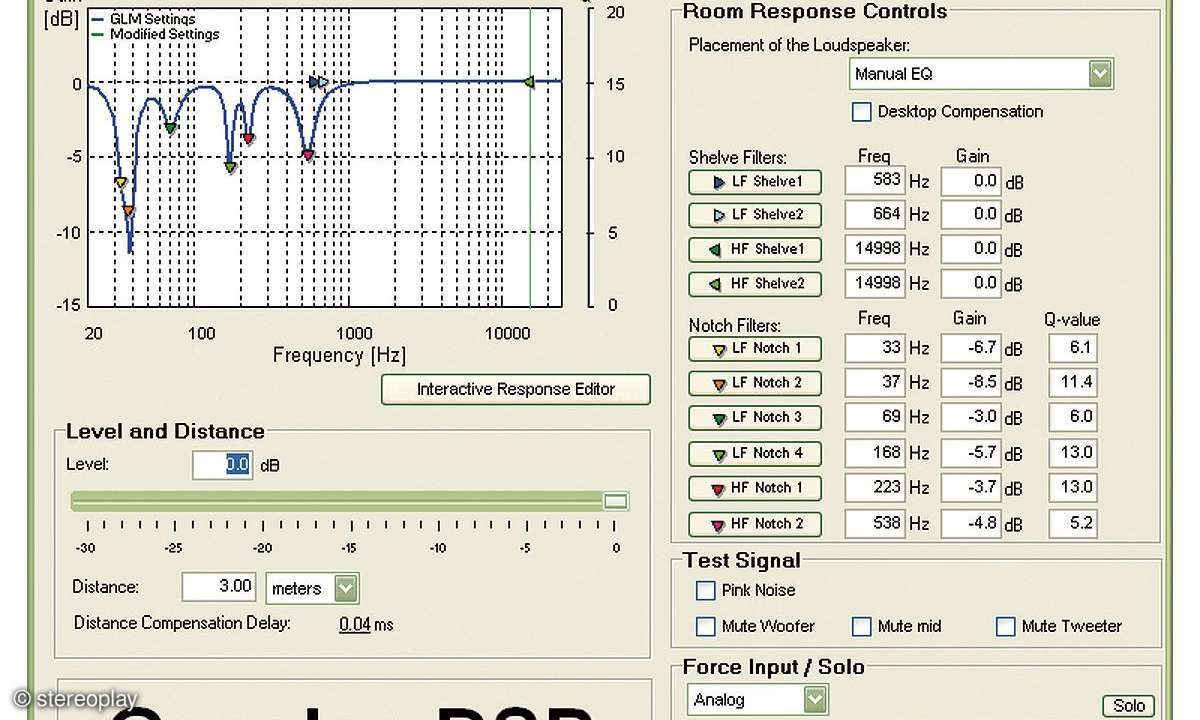Toggle Mute Woofer checkbox
Screen dimensions: 1200x720
point(705,627)
